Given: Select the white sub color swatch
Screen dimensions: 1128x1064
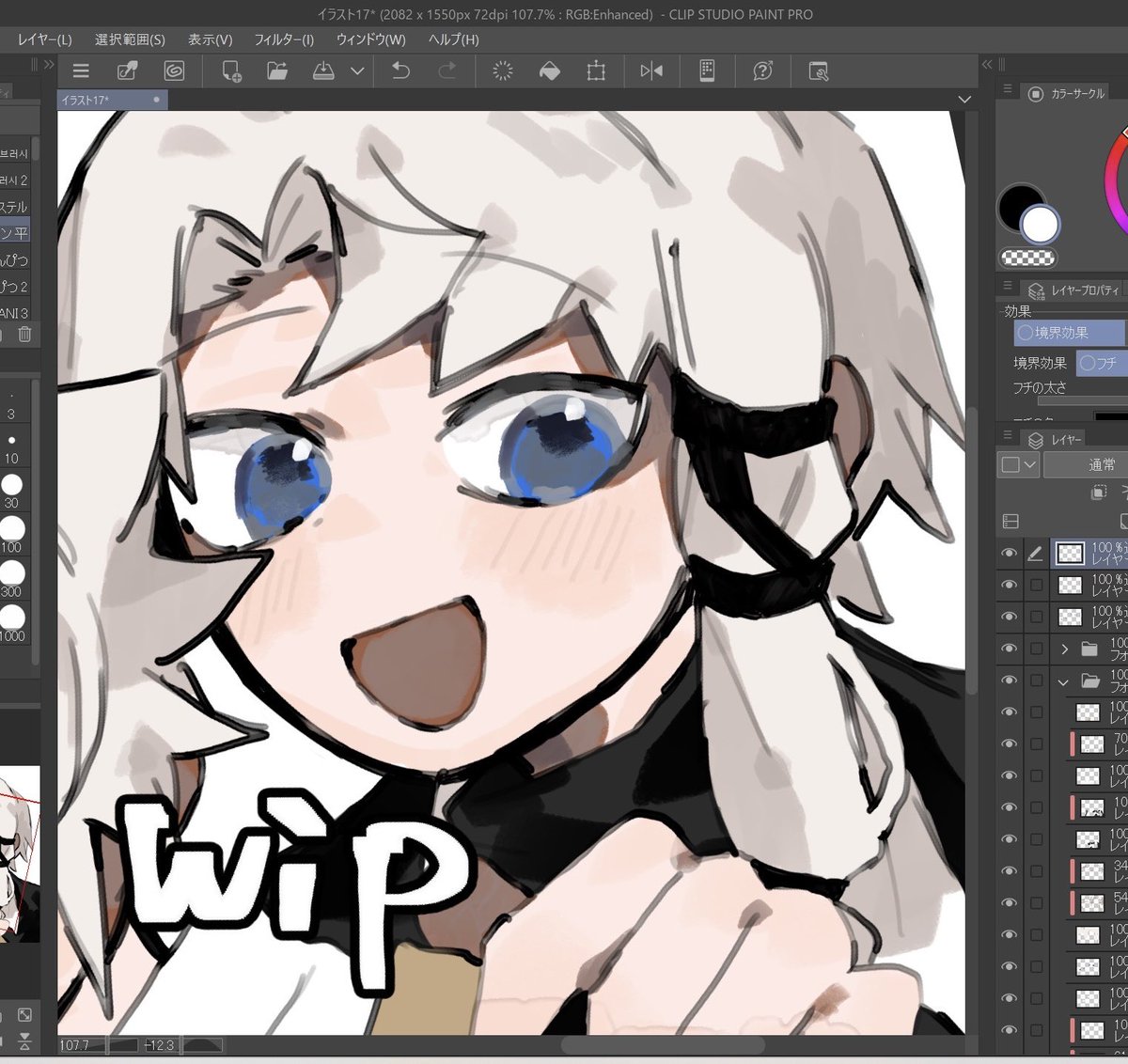Looking at the screenshot, I should coord(1040,225).
